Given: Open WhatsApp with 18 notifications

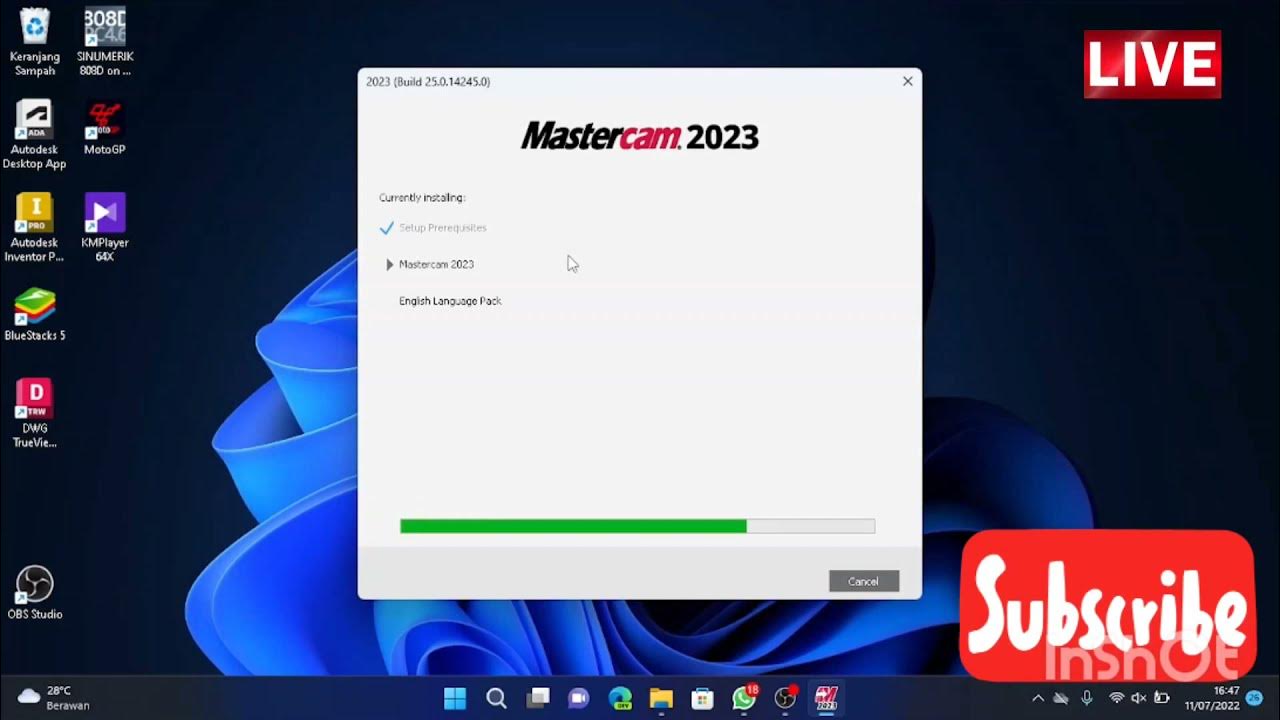Looking at the screenshot, I should pos(744,697).
